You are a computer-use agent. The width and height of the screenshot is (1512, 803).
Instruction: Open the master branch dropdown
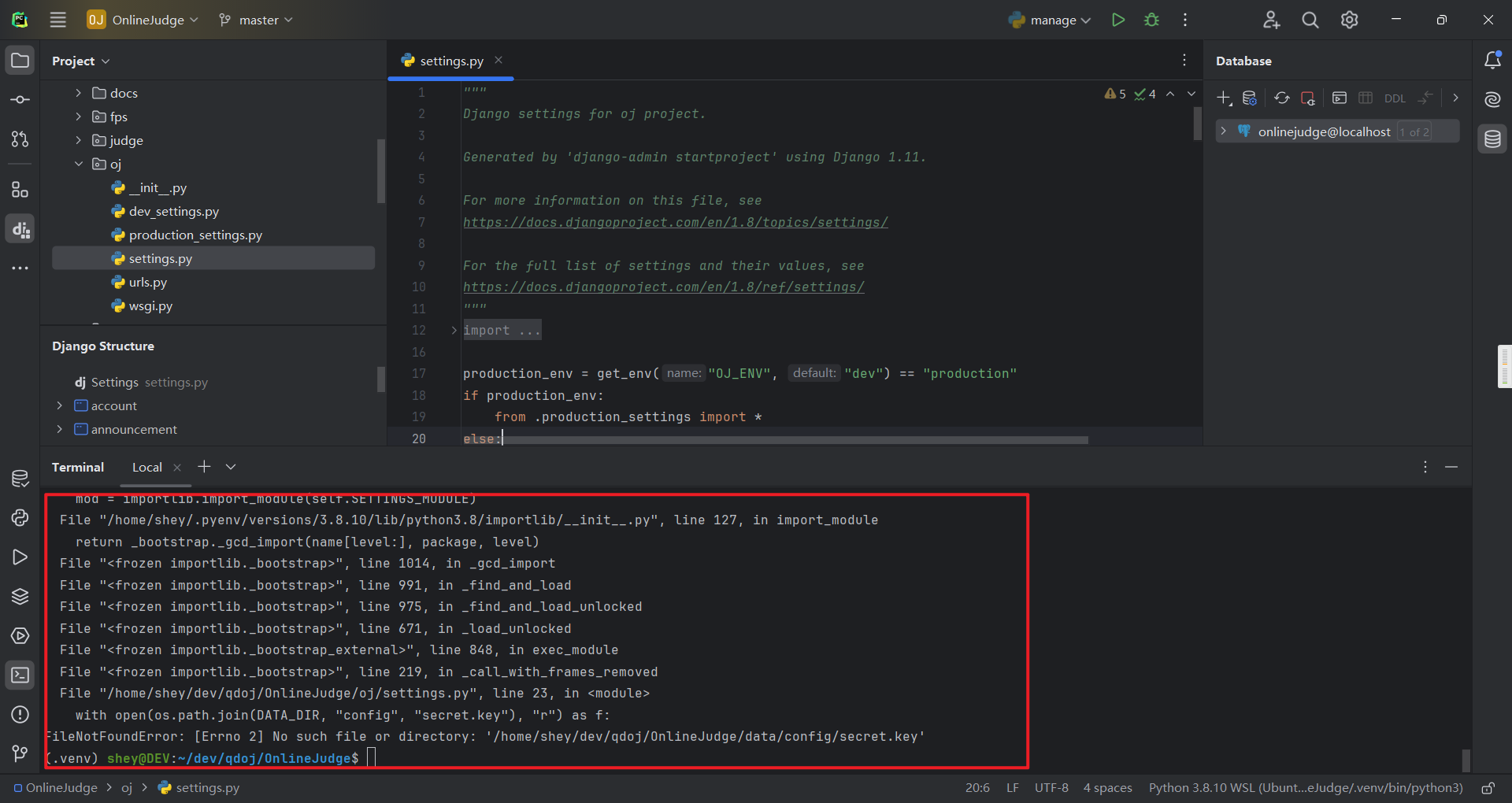click(x=256, y=20)
